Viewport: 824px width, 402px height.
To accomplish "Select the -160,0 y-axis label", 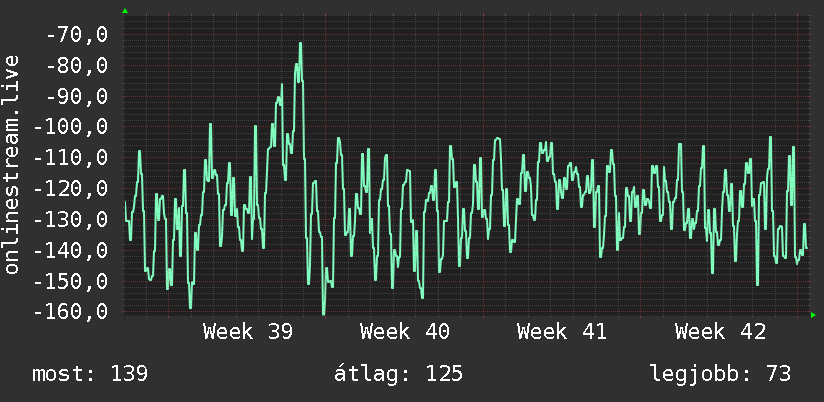I will pyautogui.click(x=70, y=311).
